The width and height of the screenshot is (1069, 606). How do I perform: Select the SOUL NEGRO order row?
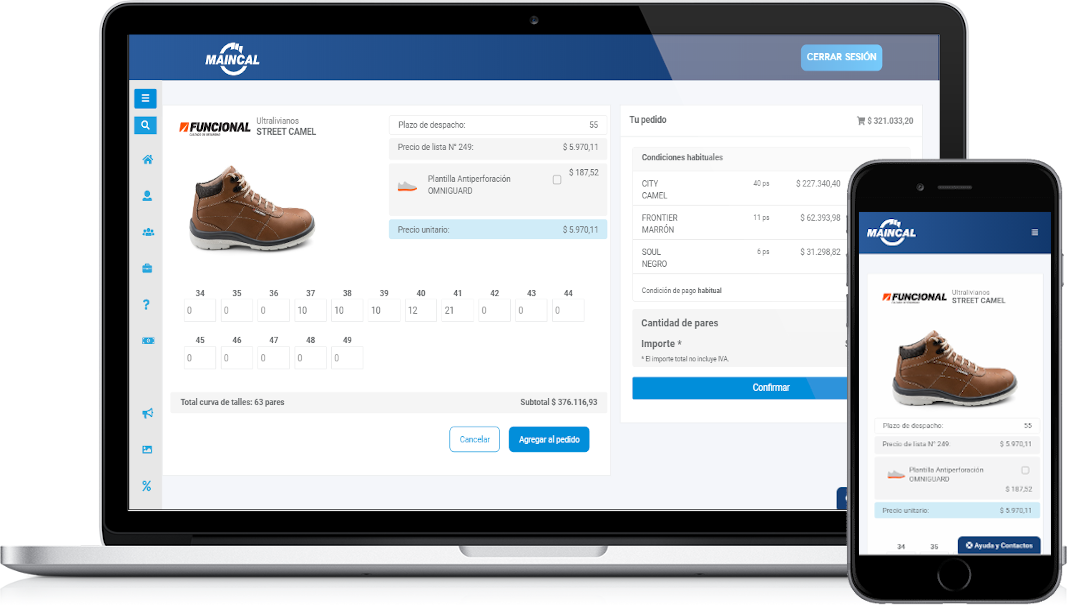click(740, 257)
